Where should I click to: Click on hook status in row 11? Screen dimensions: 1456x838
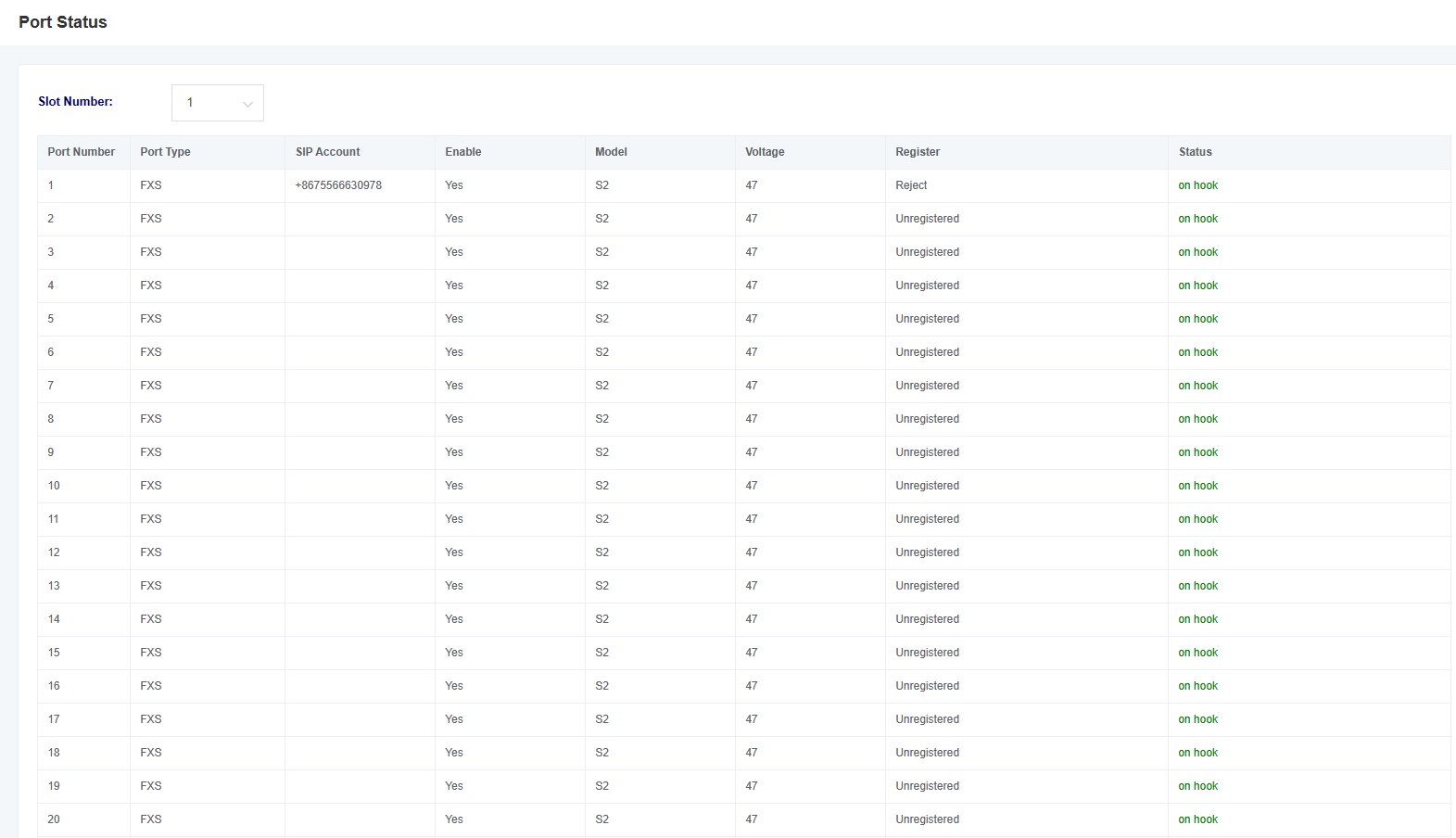pos(1198,519)
